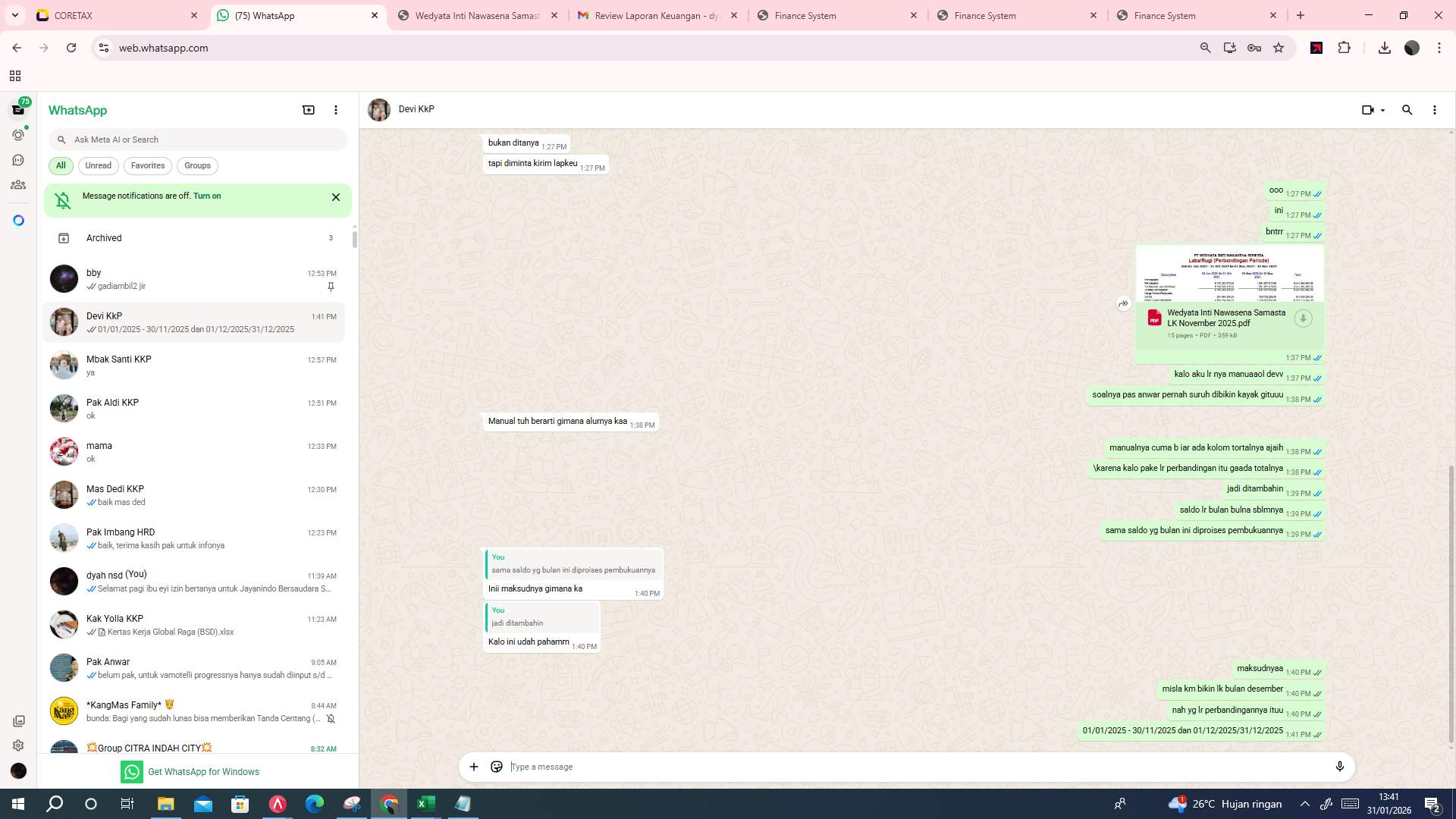Turn on message notifications via the link
The width and height of the screenshot is (1456, 819).
[208, 196]
